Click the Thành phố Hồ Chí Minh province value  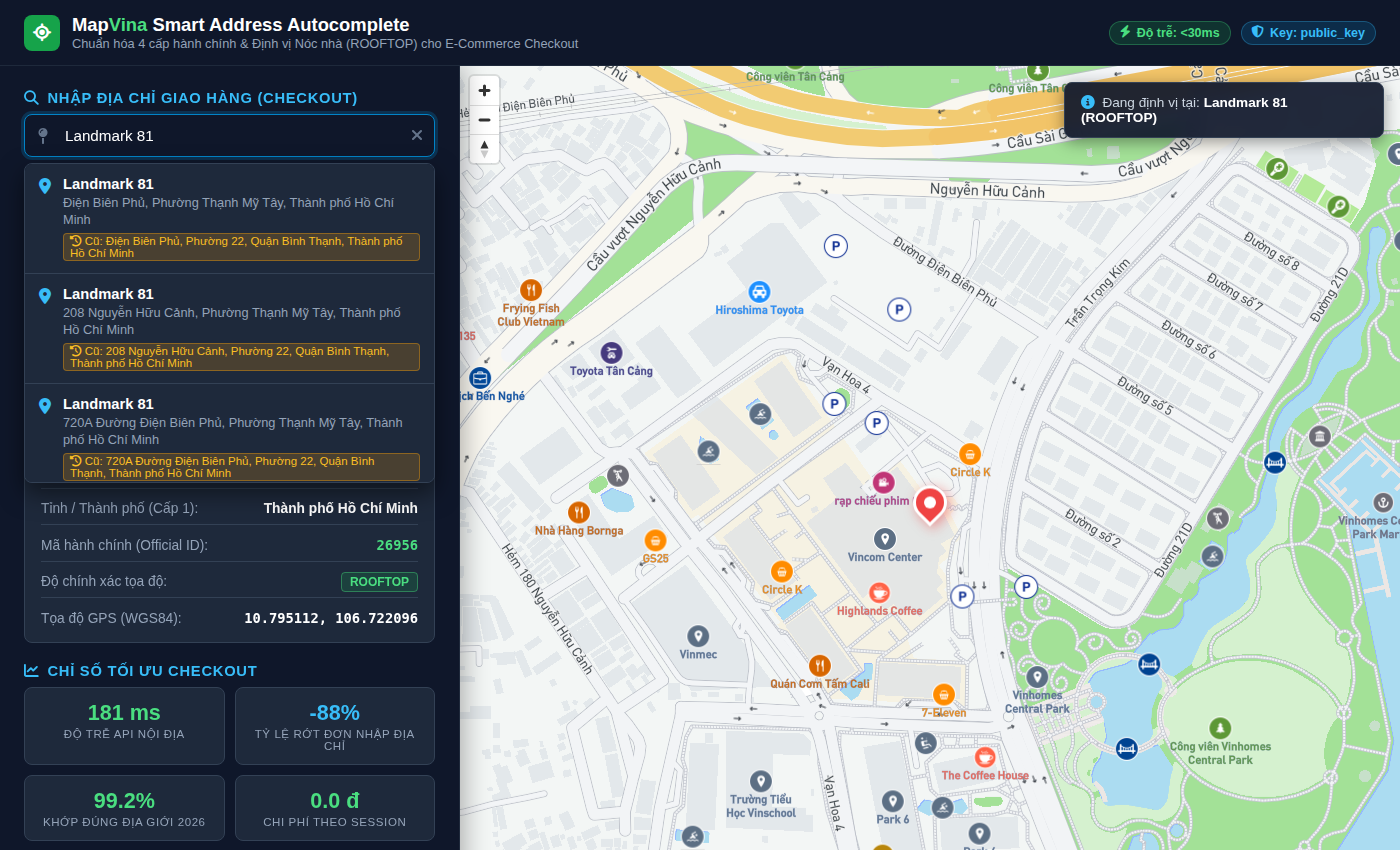pos(341,508)
